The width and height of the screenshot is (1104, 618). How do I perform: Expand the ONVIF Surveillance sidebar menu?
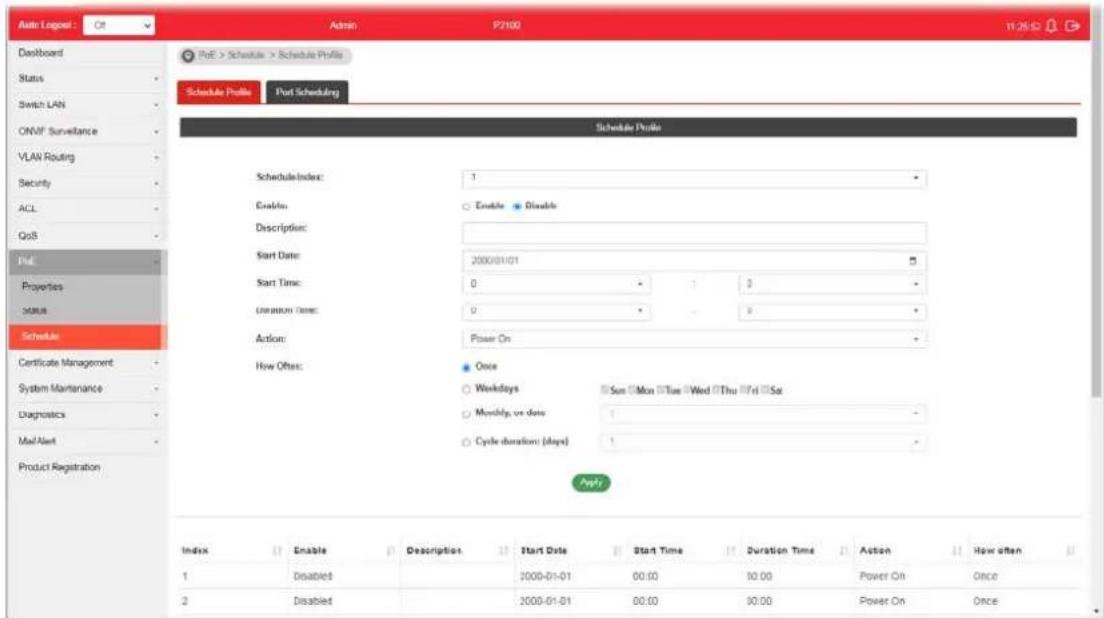88,131
